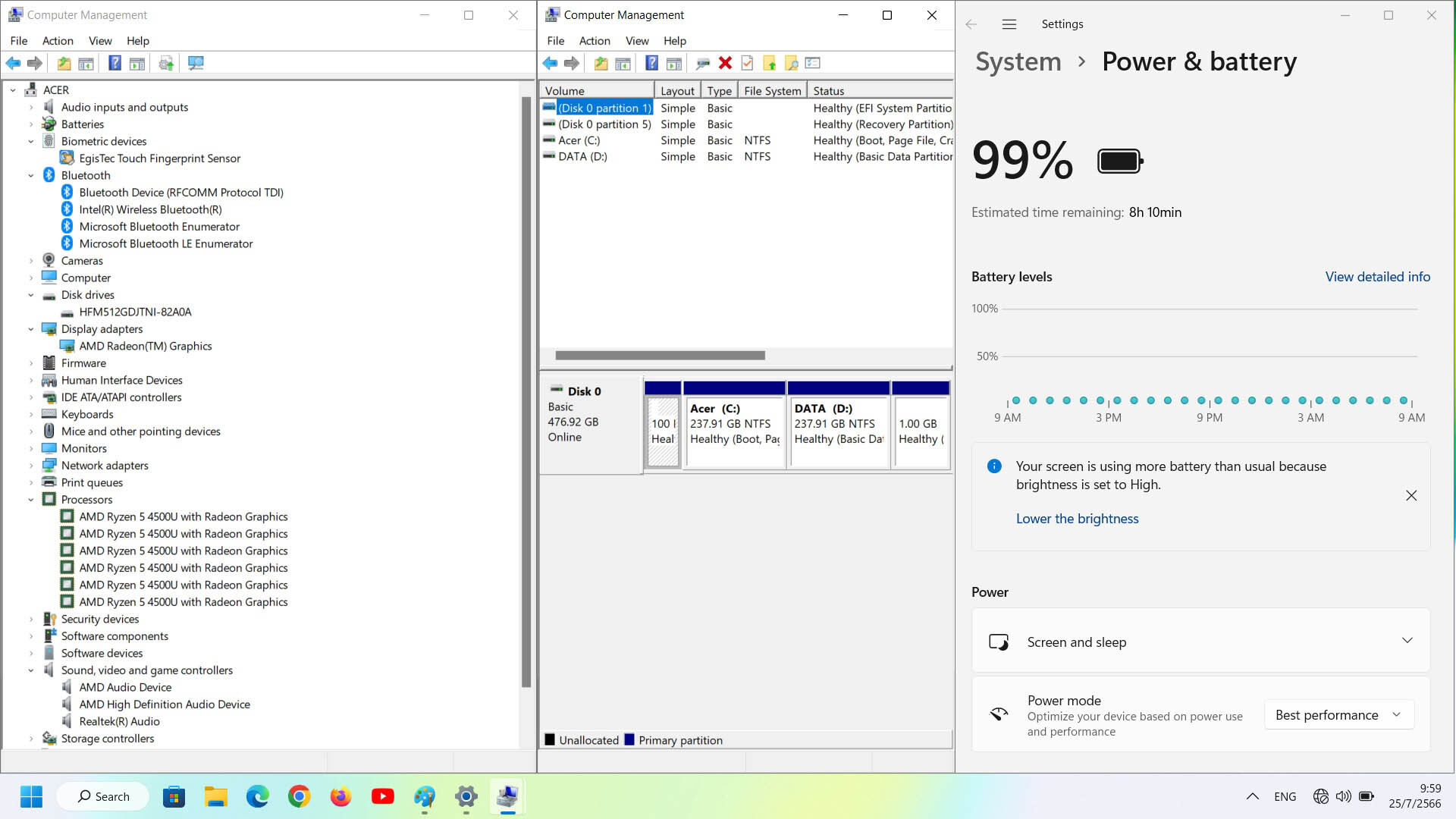This screenshot has width=1456, height=819.
Task: Select EgisTec Touch Fingerprint Sensor device
Action: click(x=160, y=158)
